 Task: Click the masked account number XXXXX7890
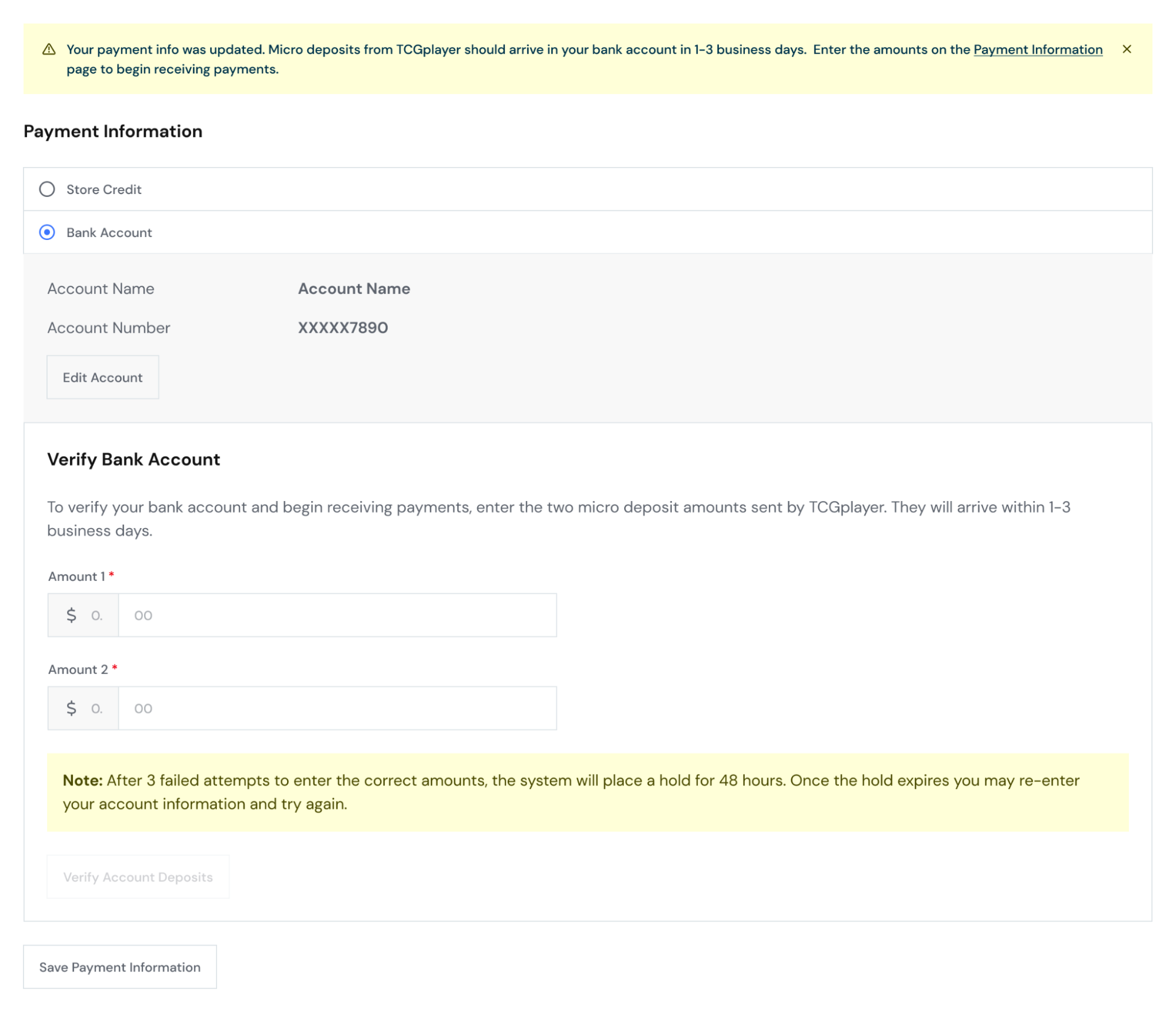342,328
